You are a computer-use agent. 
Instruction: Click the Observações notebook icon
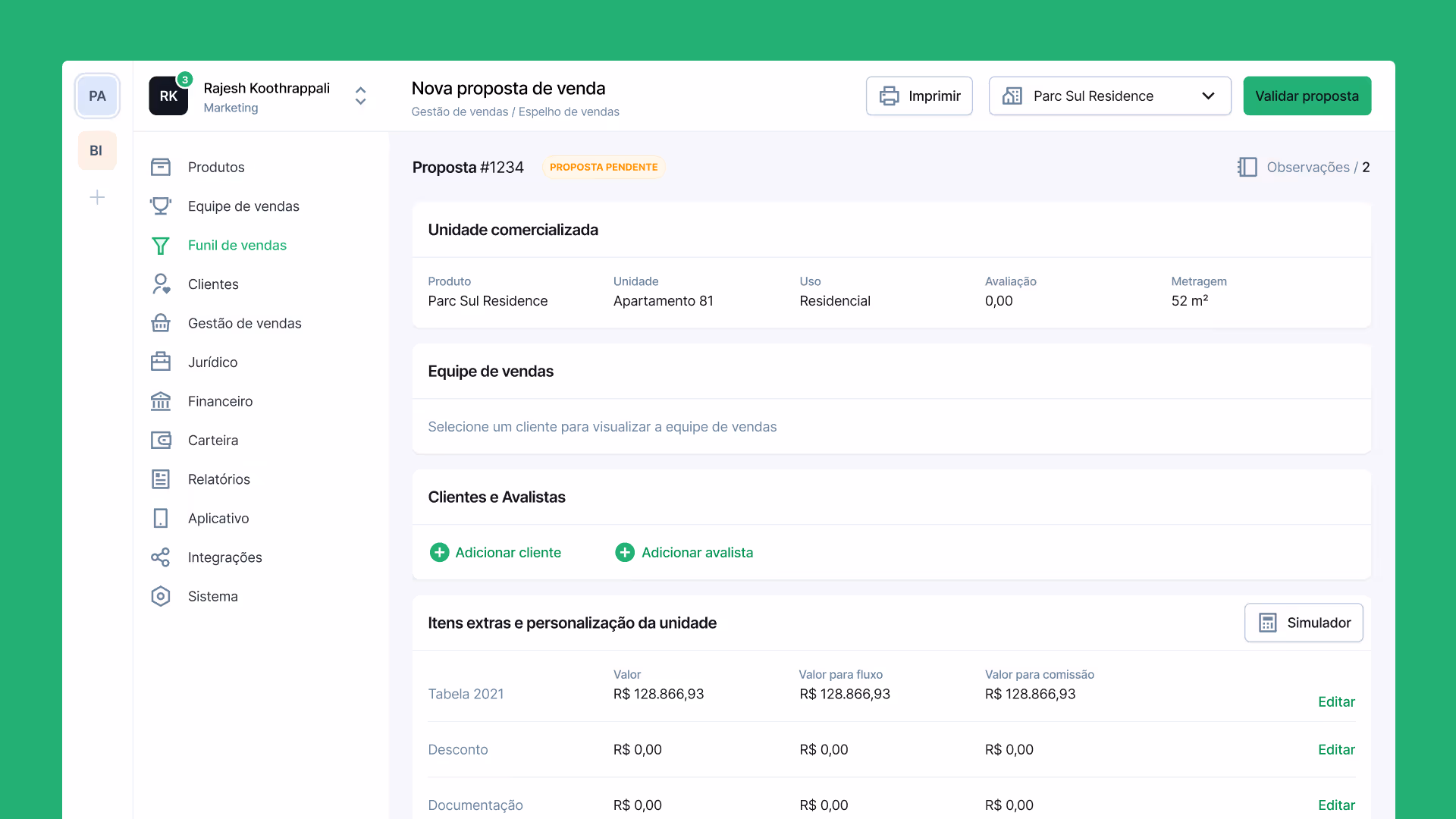(1247, 168)
